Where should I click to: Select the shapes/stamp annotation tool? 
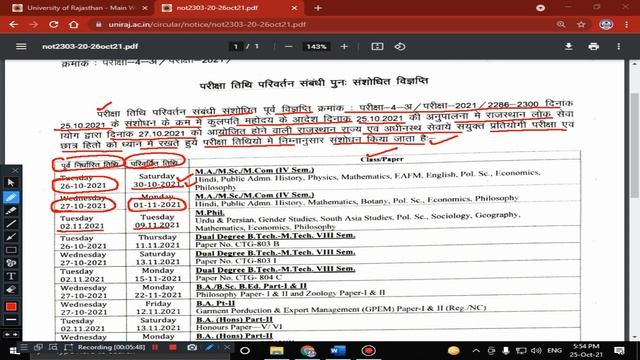click(11, 263)
